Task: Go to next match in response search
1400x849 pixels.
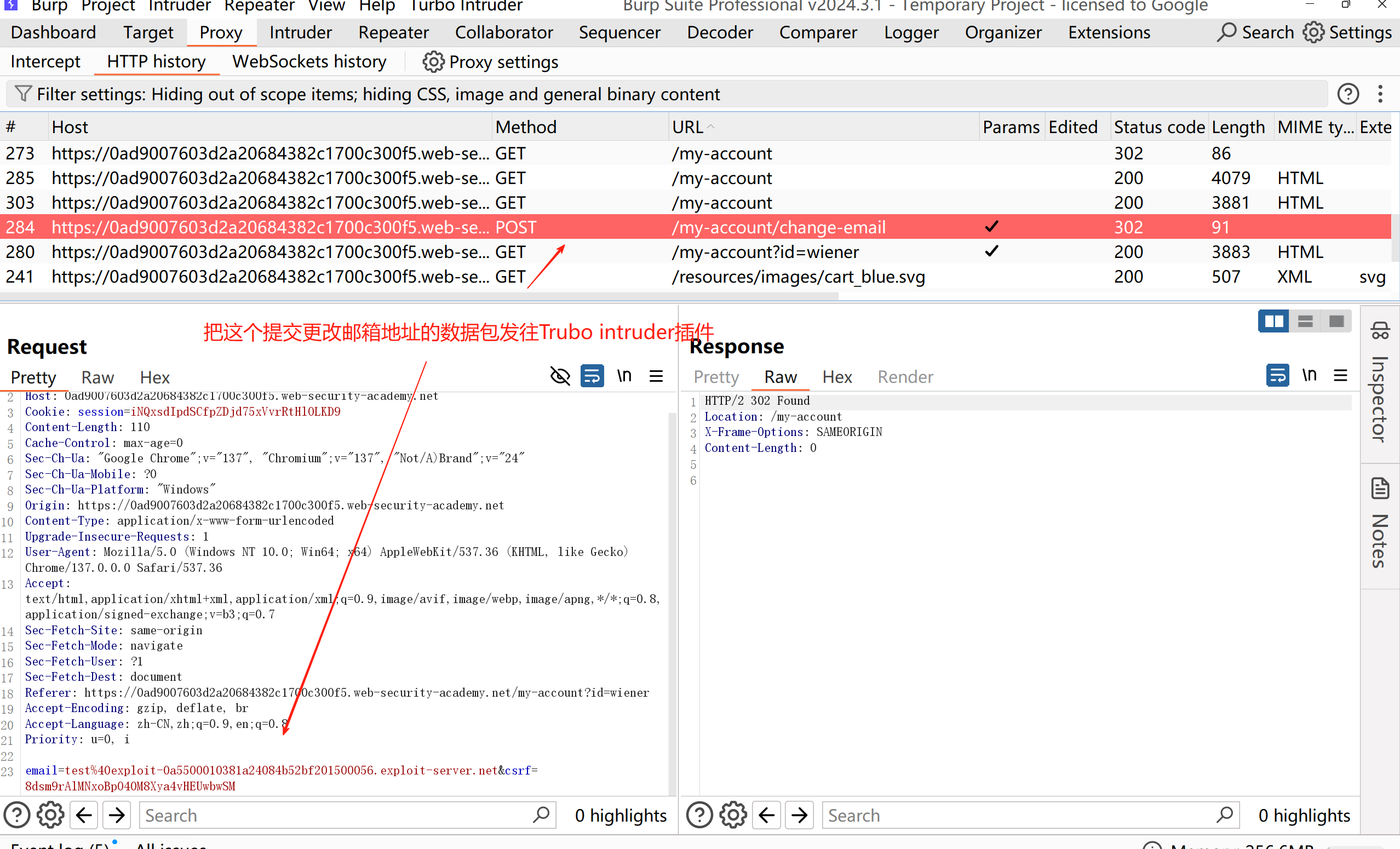Action: click(799, 815)
